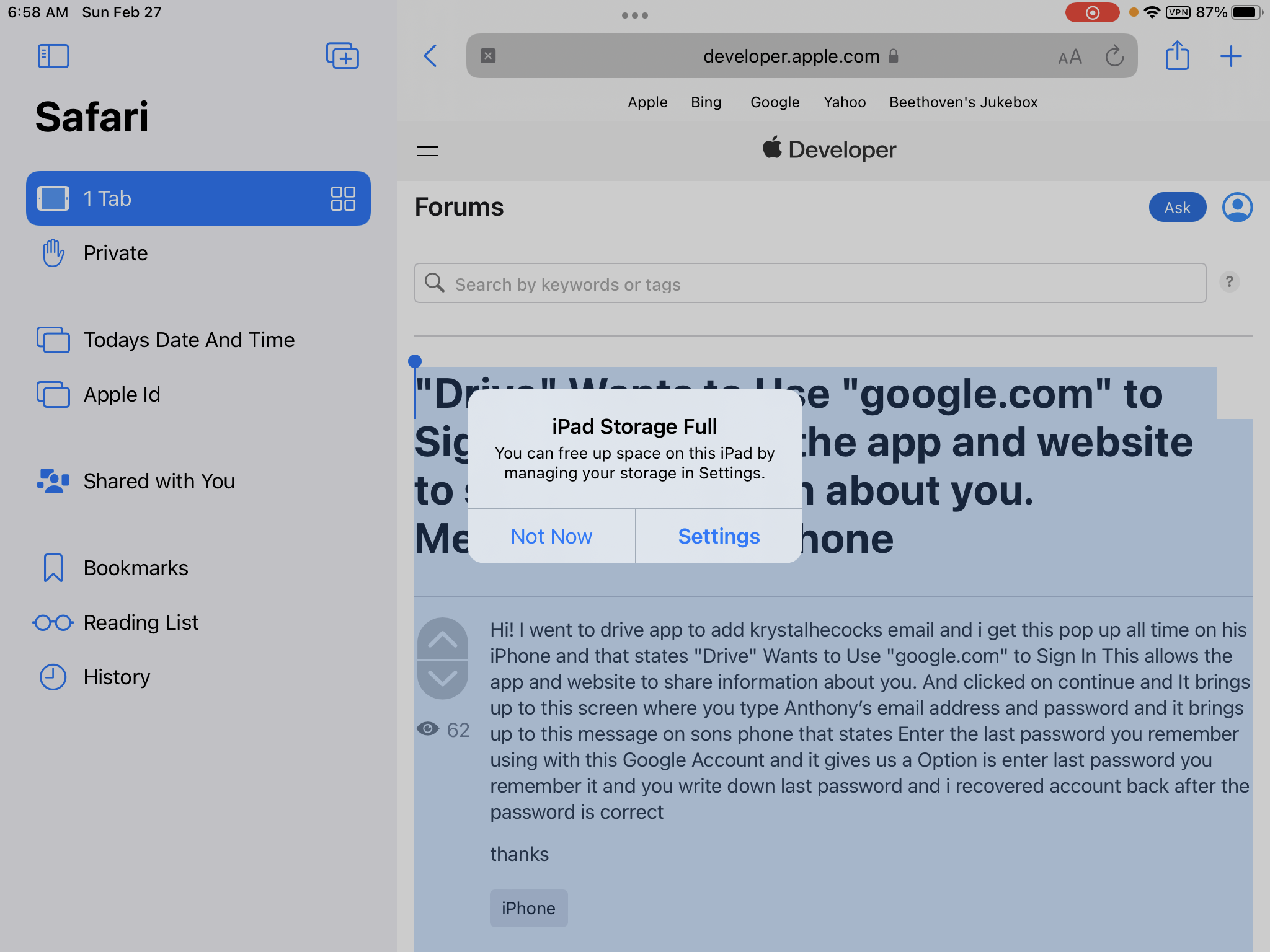This screenshot has height=952, width=1270.
Task: Tap the forum keywords search field
Action: click(x=806, y=283)
